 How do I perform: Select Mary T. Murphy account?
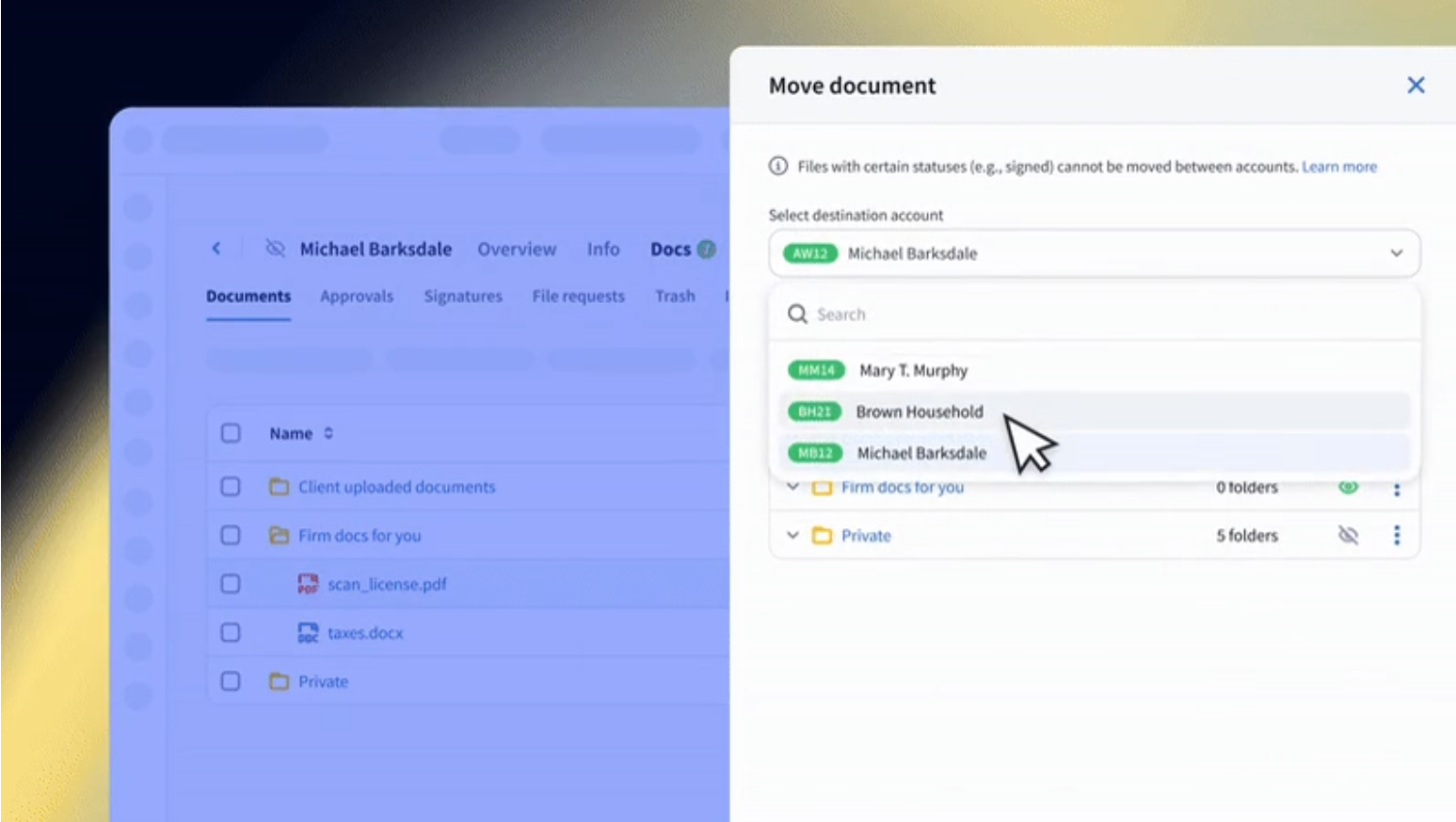1094,370
